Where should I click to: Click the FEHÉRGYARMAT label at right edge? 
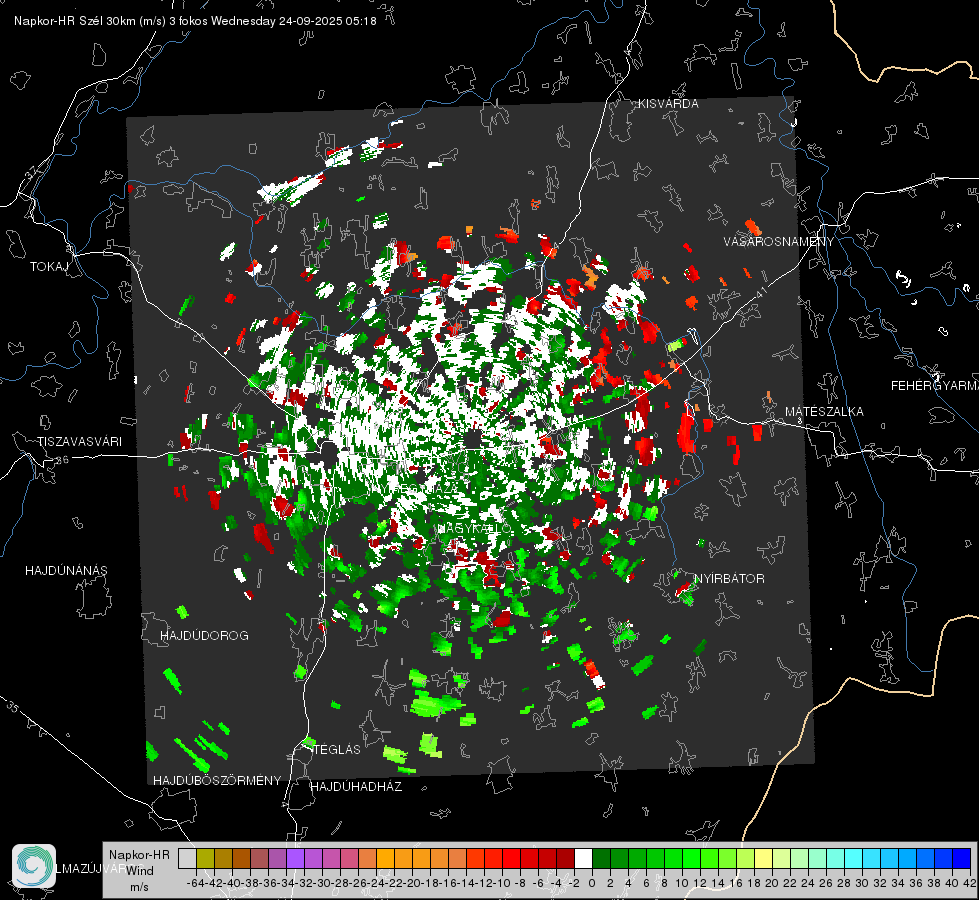coord(935,386)
